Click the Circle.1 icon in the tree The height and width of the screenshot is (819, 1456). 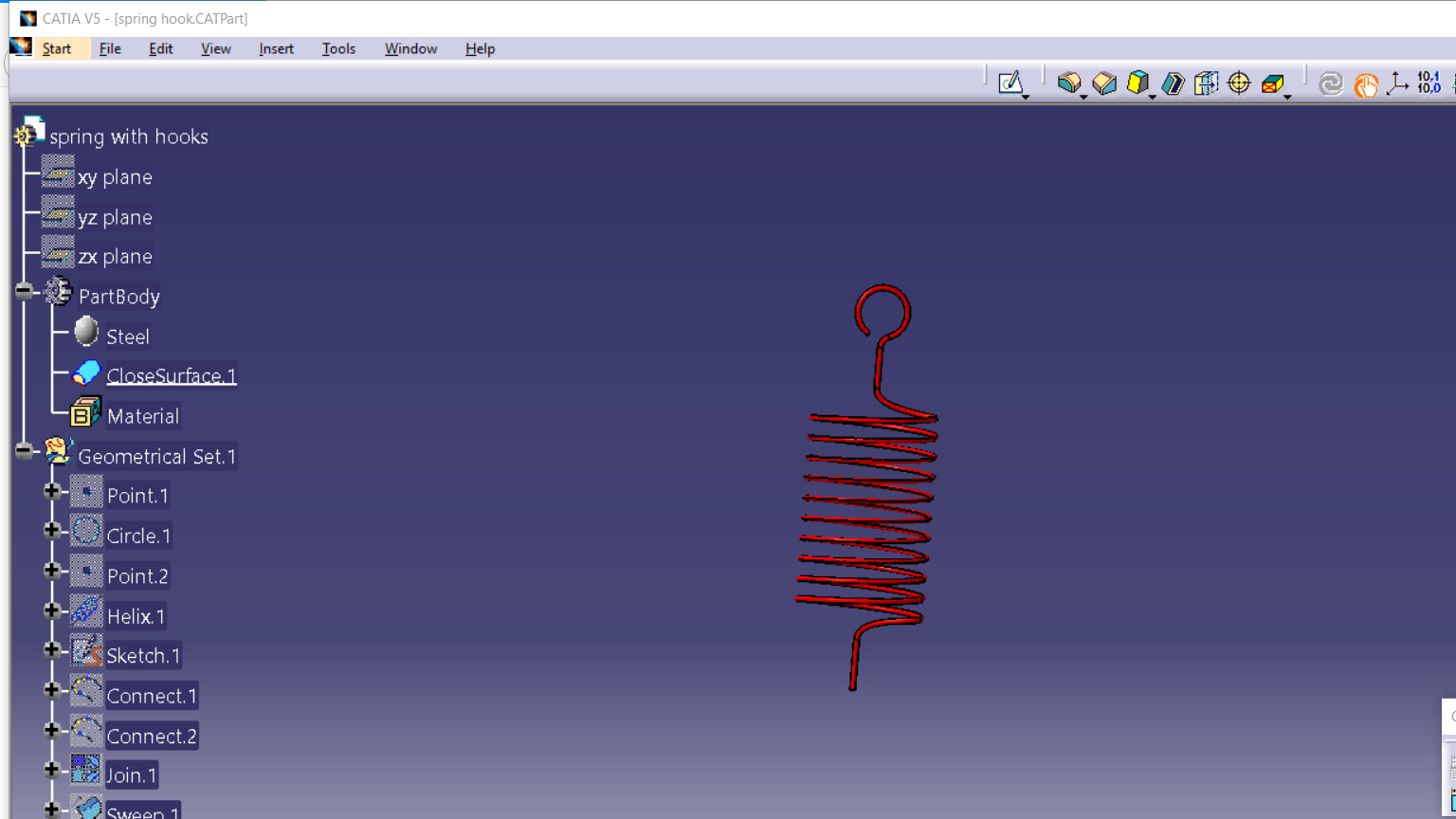86,532
